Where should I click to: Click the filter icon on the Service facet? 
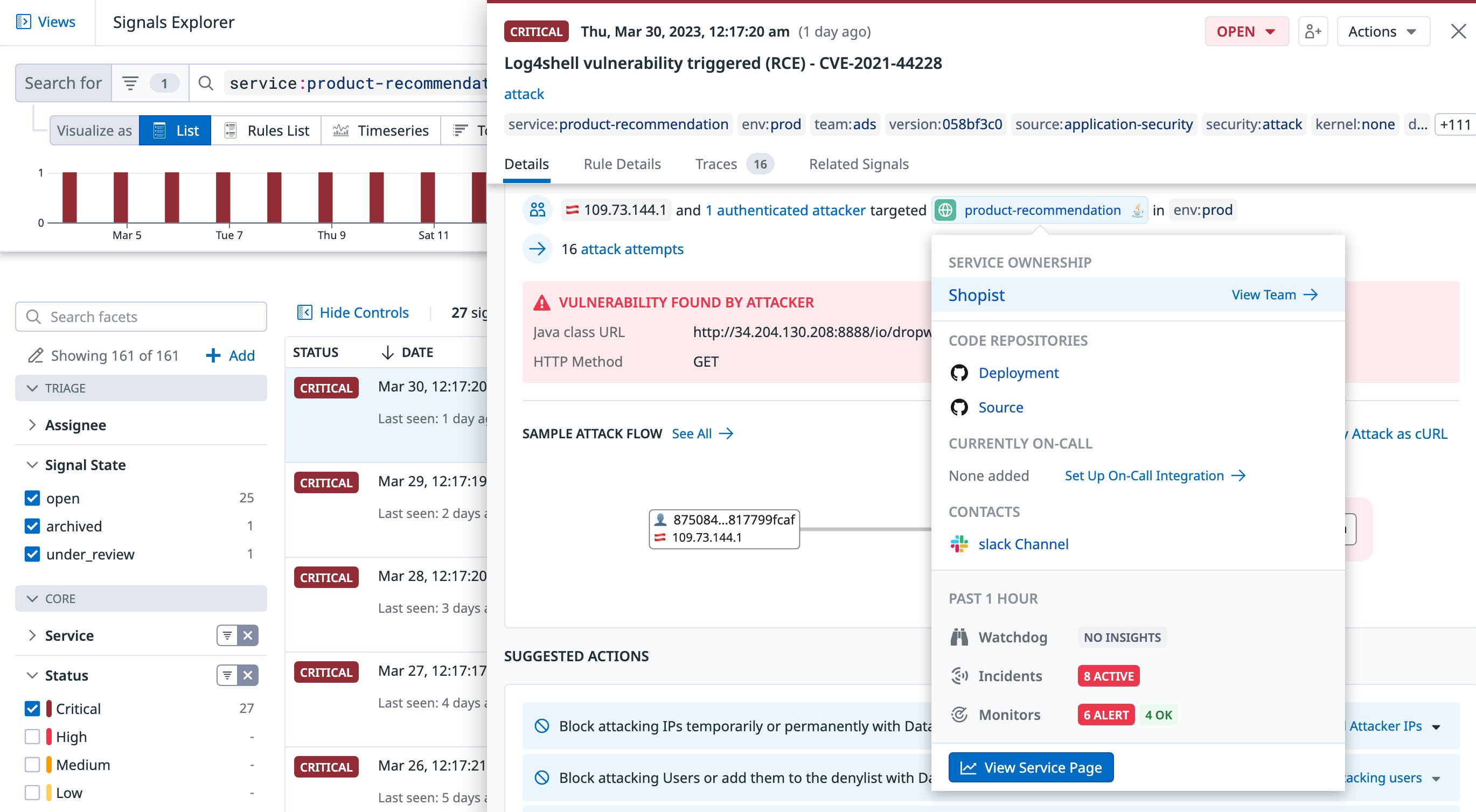click(x=227, y=635)
